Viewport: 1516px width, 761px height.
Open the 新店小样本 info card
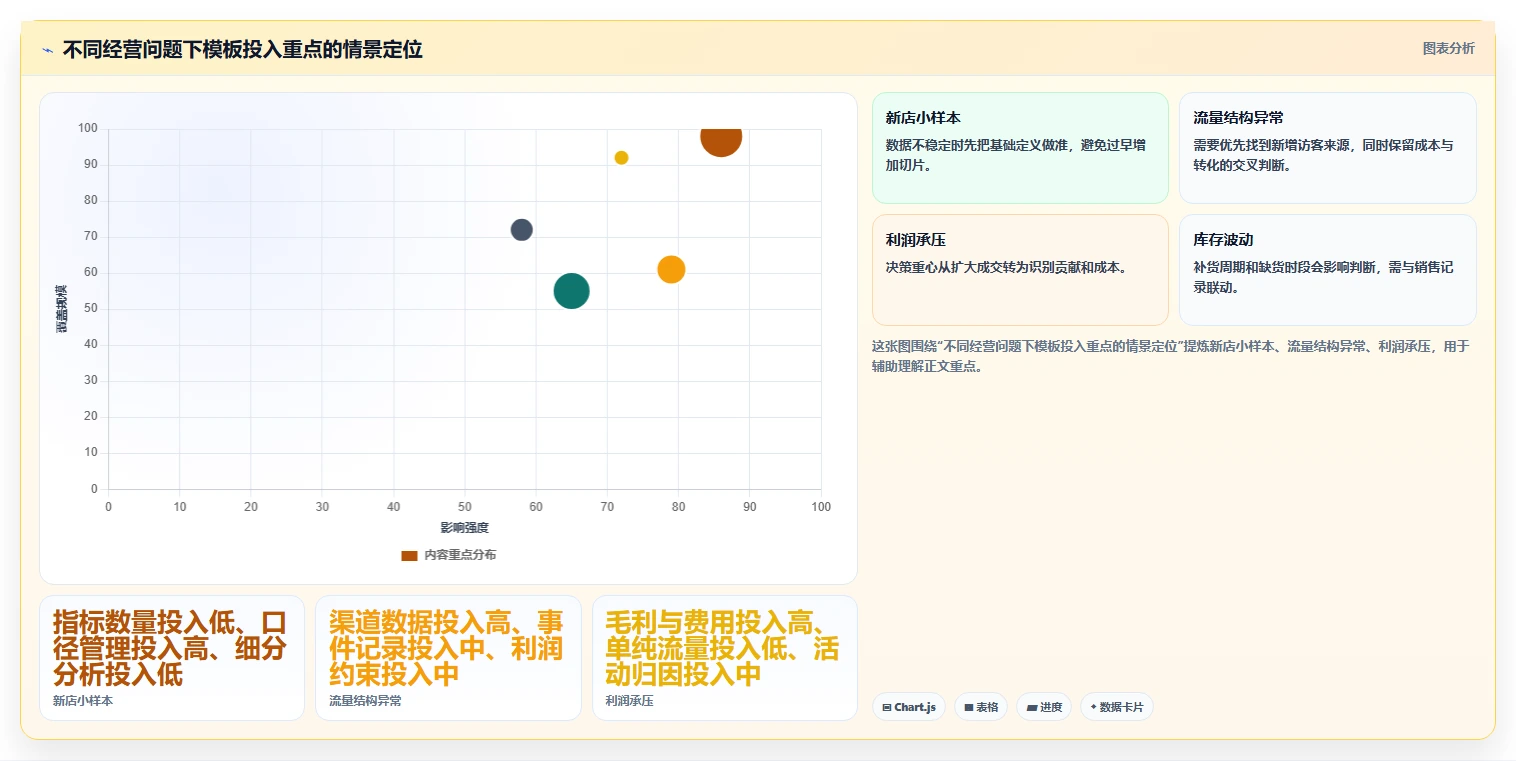click(1020, 148)
